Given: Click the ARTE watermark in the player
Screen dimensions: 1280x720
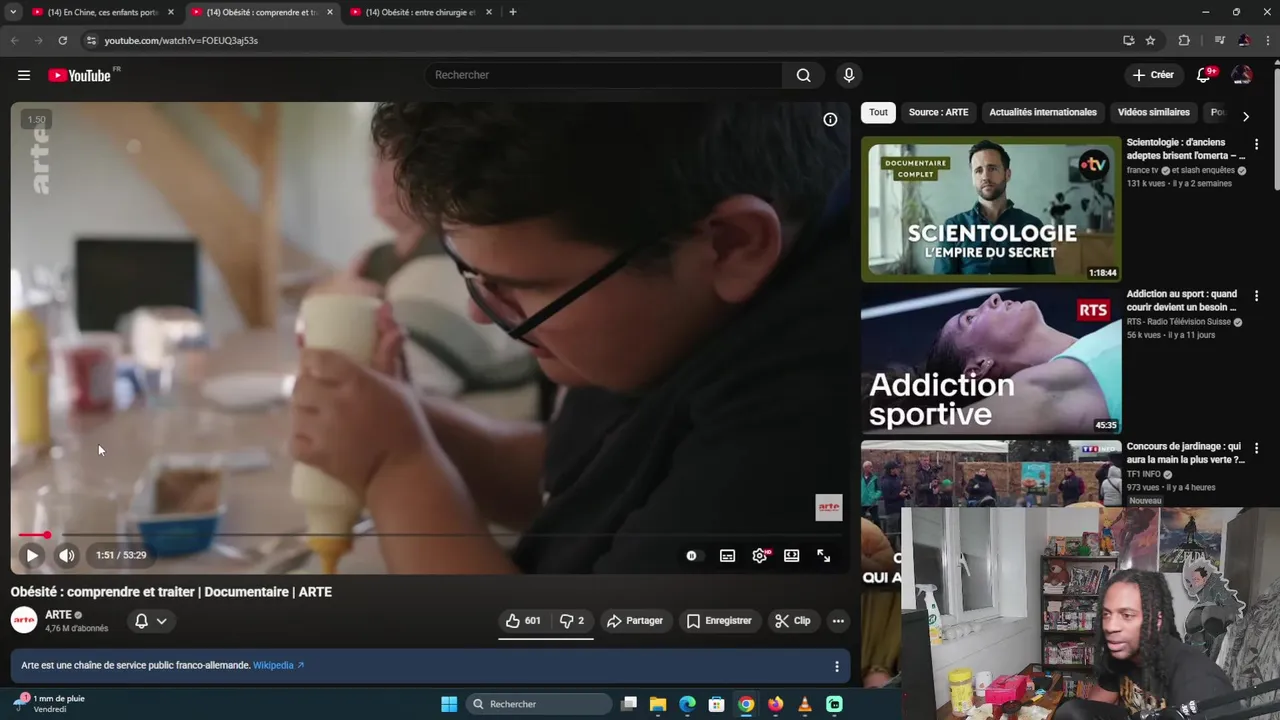Looking at the screenshot, I should (829, 507).
